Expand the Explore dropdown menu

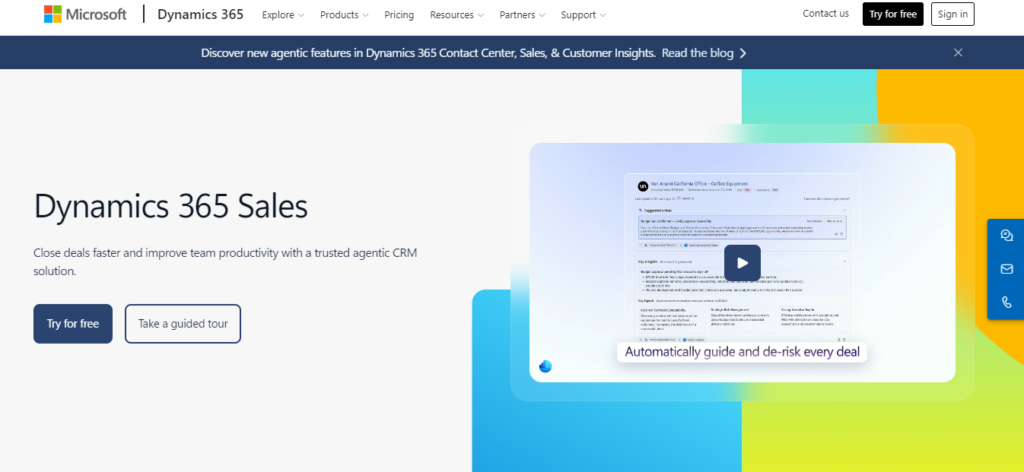click(x=283, y=14)
